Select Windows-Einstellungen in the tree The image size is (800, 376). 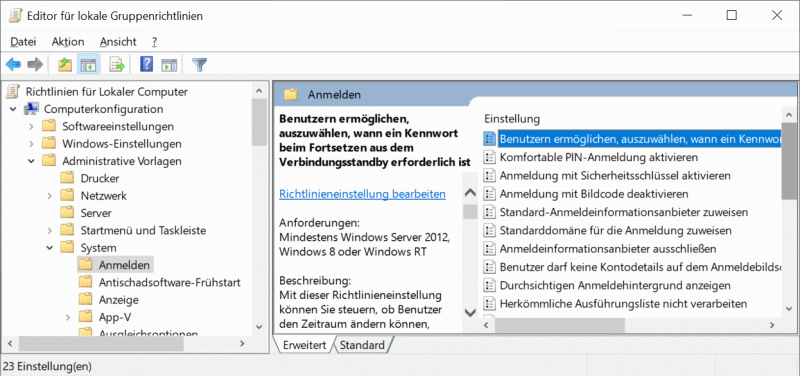coord(121,144)
